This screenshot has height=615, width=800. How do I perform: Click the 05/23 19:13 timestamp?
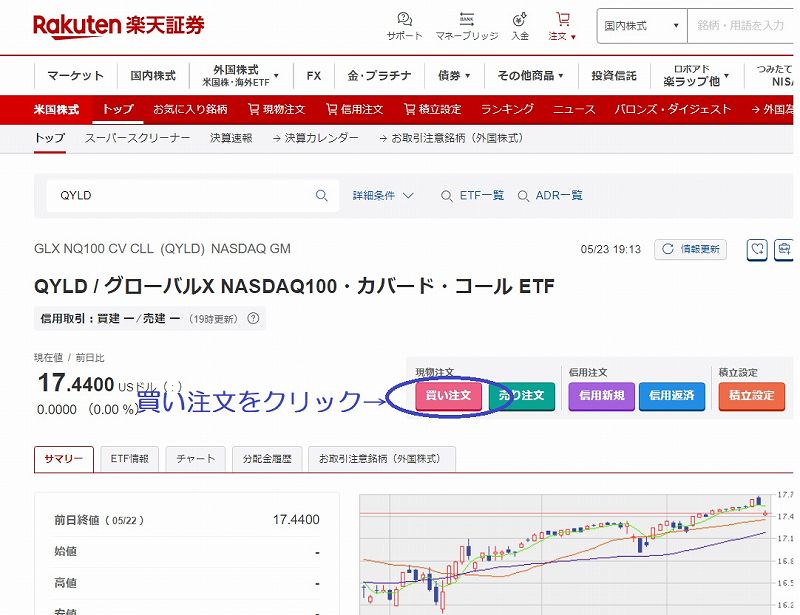click(x=610, y=250)
